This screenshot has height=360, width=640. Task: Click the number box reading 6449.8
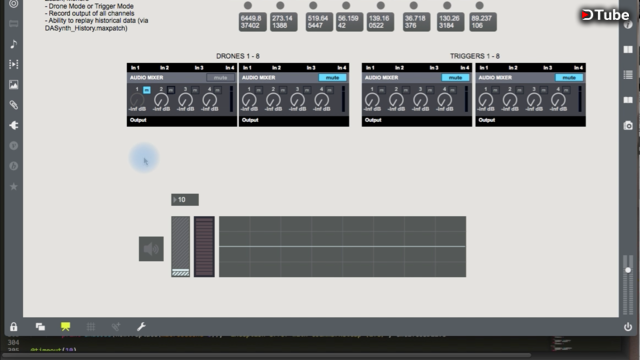coord(252,22)
